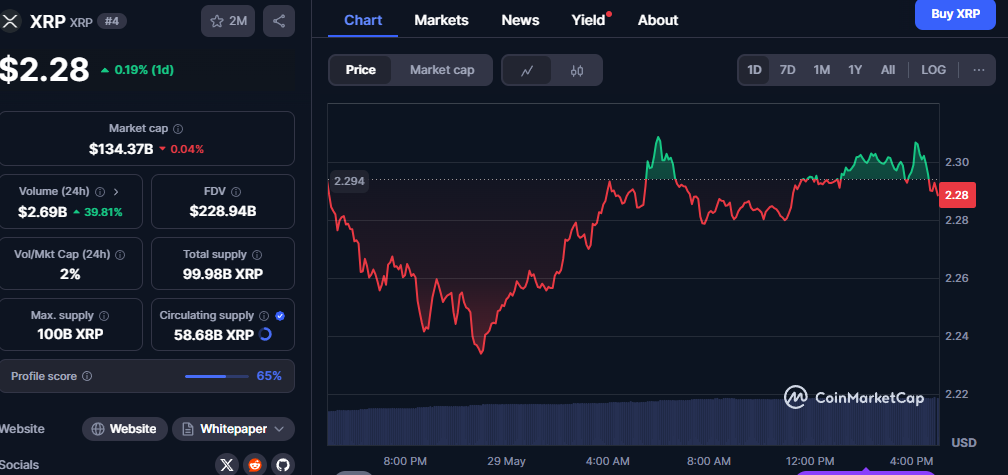
Task: Show info icon beside Volume (24h)
Action: click(x=100, y=192)
